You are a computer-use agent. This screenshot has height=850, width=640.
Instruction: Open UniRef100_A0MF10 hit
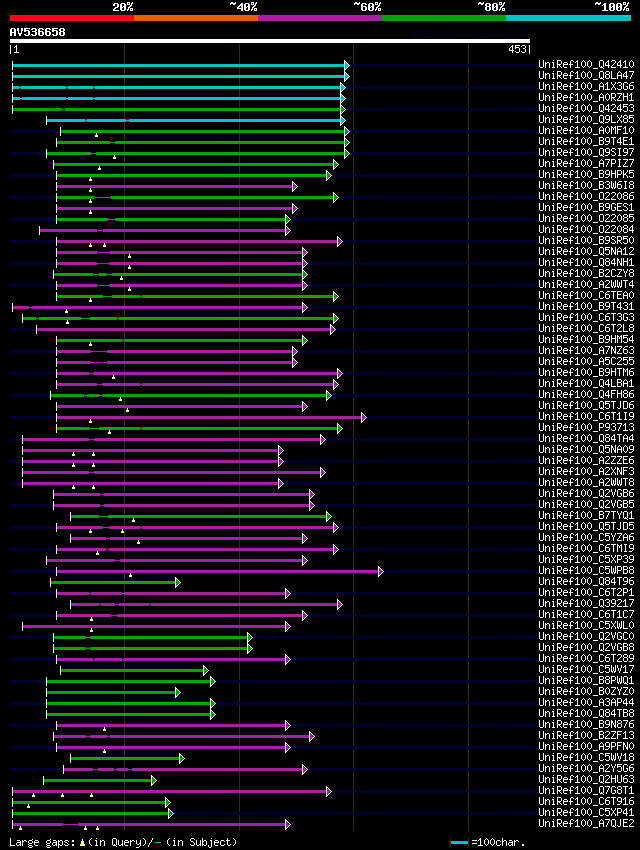coord(586,130)
